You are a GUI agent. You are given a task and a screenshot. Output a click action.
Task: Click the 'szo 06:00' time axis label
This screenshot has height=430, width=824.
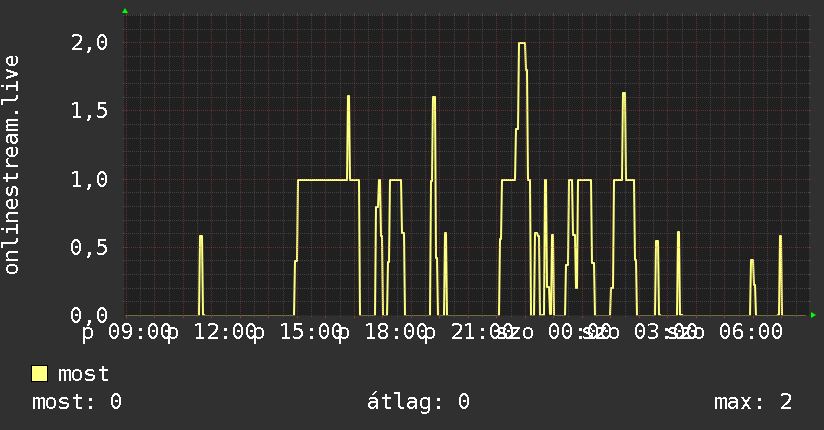click(x=724, y=332)
